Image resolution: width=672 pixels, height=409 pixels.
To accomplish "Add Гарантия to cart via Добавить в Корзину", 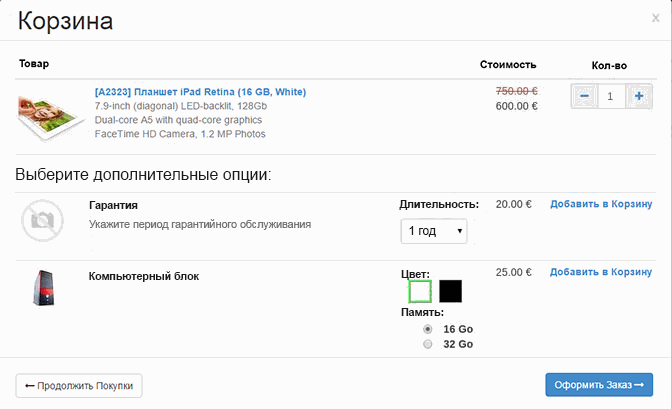I will (x=601, y=204).
